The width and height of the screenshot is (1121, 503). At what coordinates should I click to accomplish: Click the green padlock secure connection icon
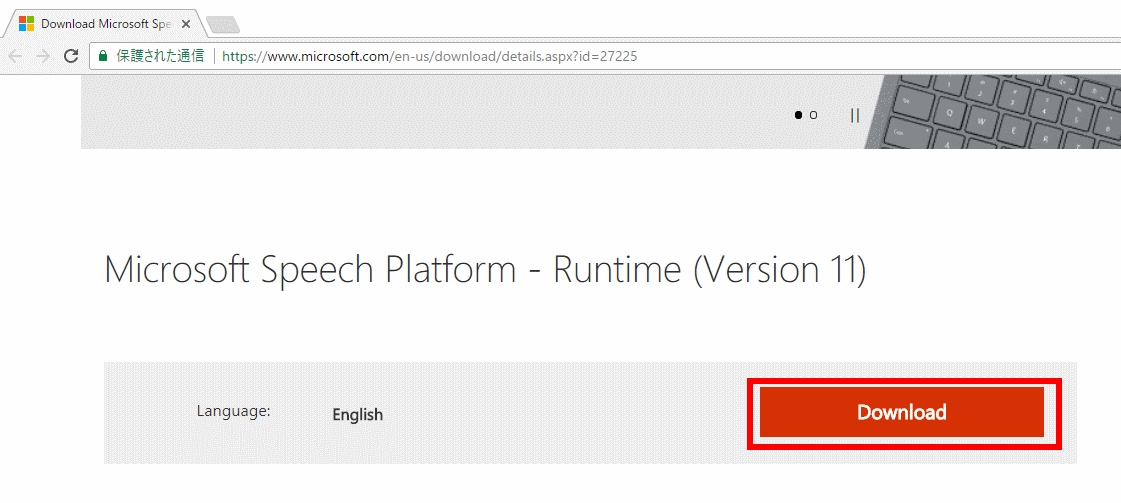point(103,56)
